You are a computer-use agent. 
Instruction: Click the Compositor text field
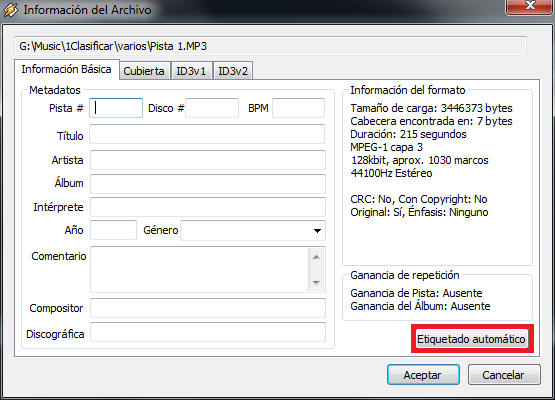click(208, 308)
